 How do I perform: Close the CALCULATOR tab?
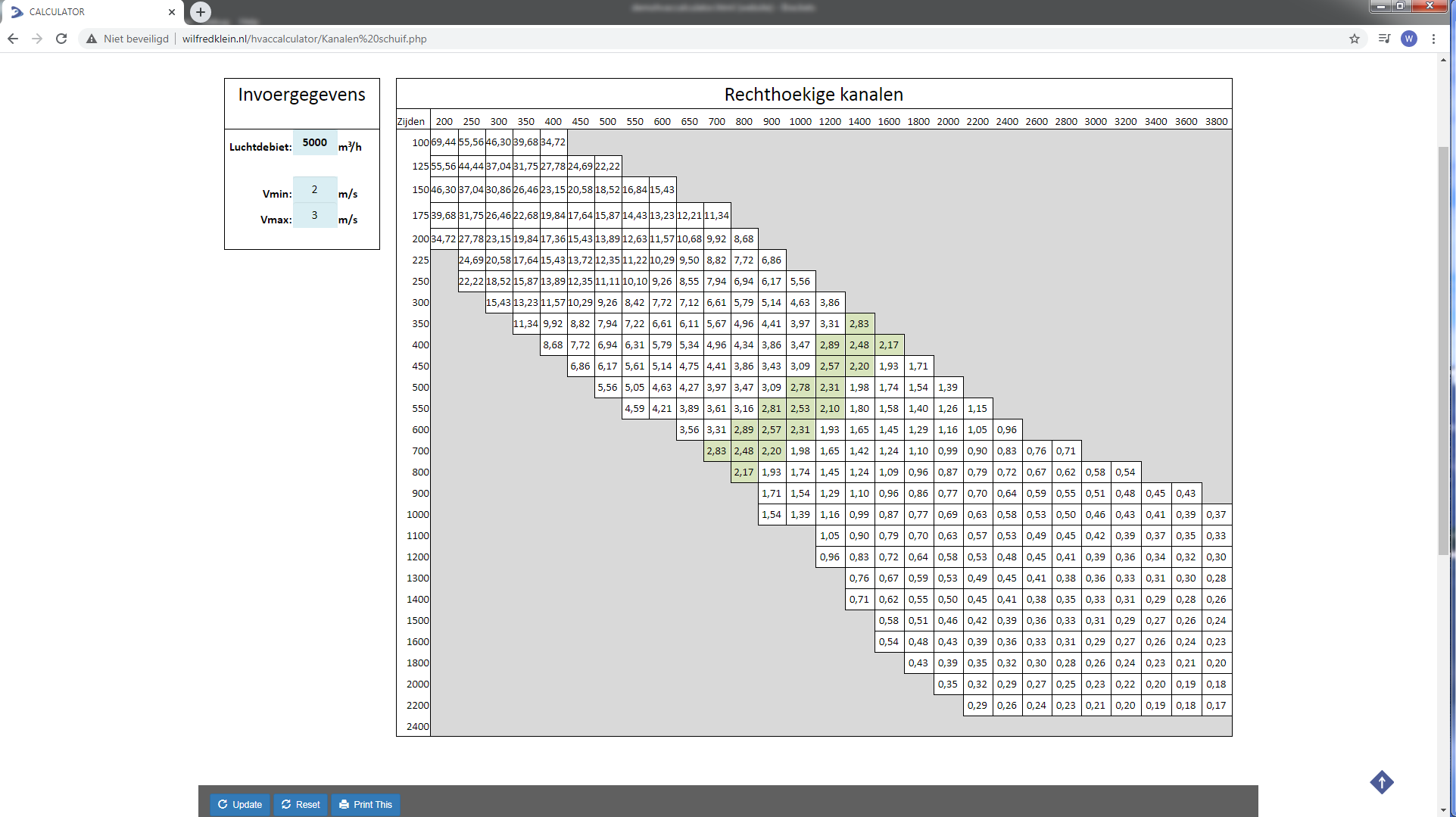tap(172, 12)
